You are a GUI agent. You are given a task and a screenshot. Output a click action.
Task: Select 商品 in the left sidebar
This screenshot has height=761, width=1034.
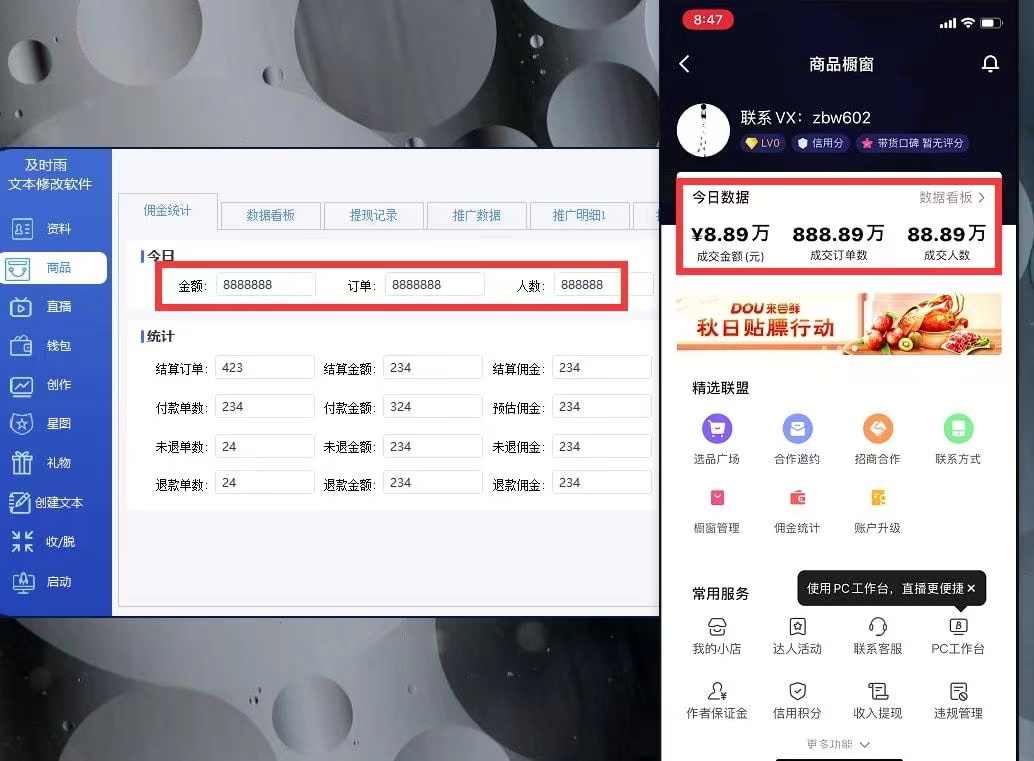[54, 268]
